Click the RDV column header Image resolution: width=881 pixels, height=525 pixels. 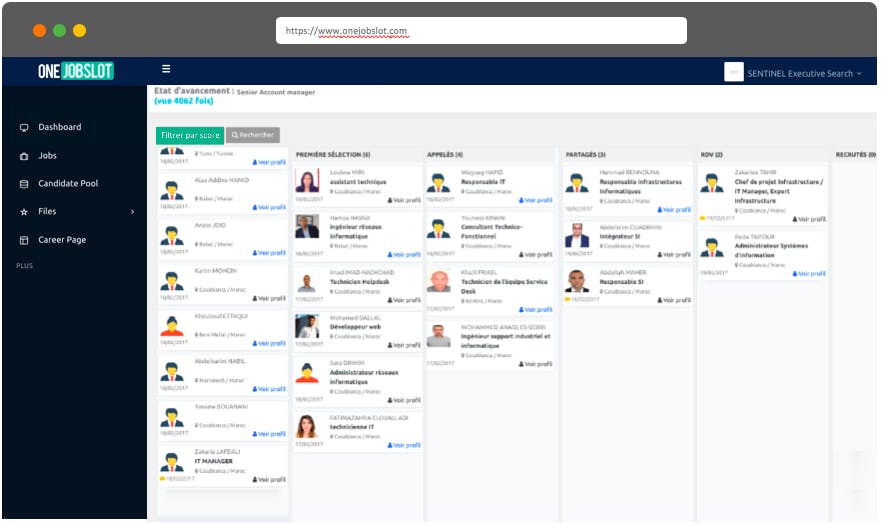click(x=711, y=155)
